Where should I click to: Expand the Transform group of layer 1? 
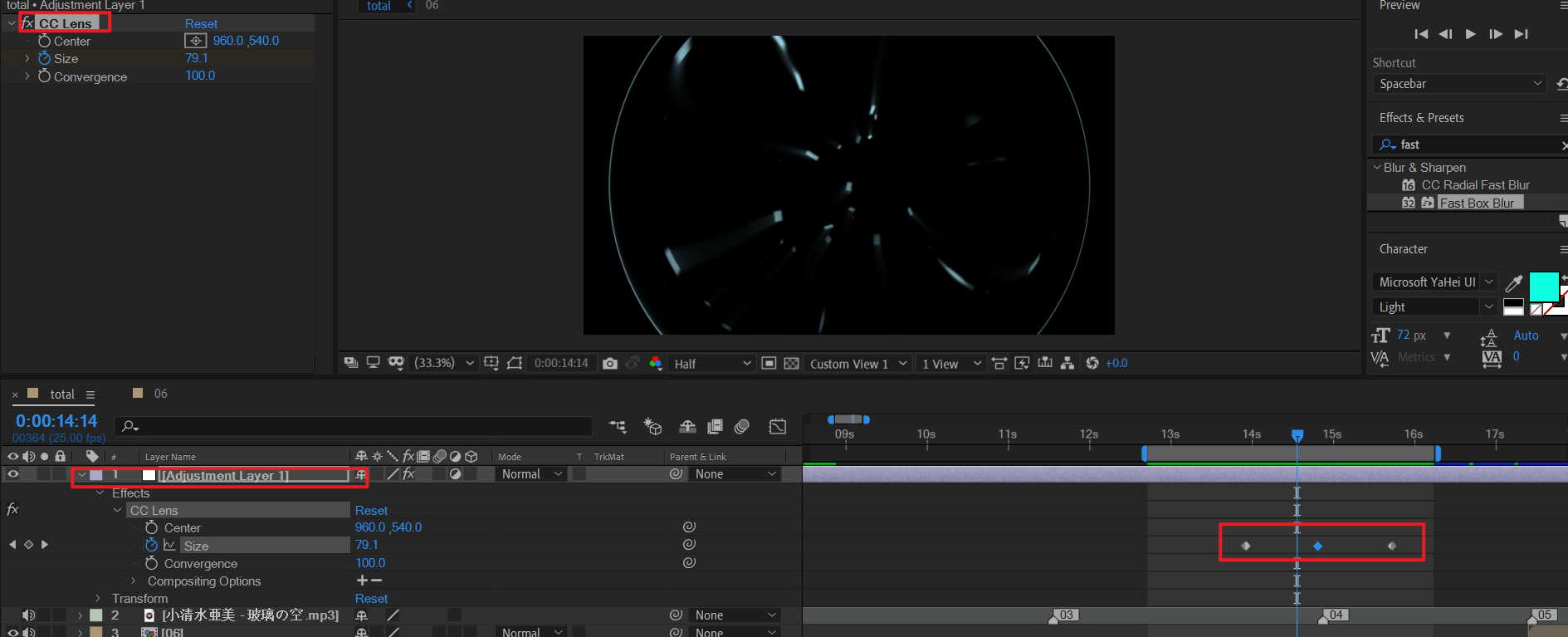pos(98,598)
